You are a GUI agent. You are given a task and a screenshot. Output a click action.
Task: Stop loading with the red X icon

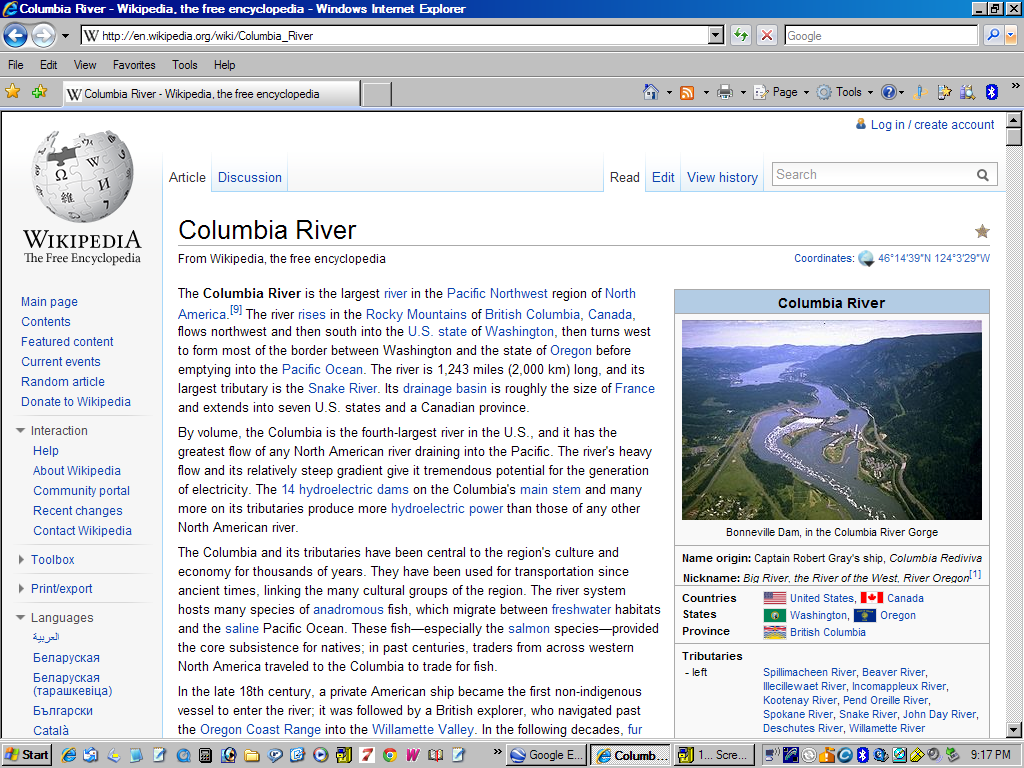click(x=767, y=35)
